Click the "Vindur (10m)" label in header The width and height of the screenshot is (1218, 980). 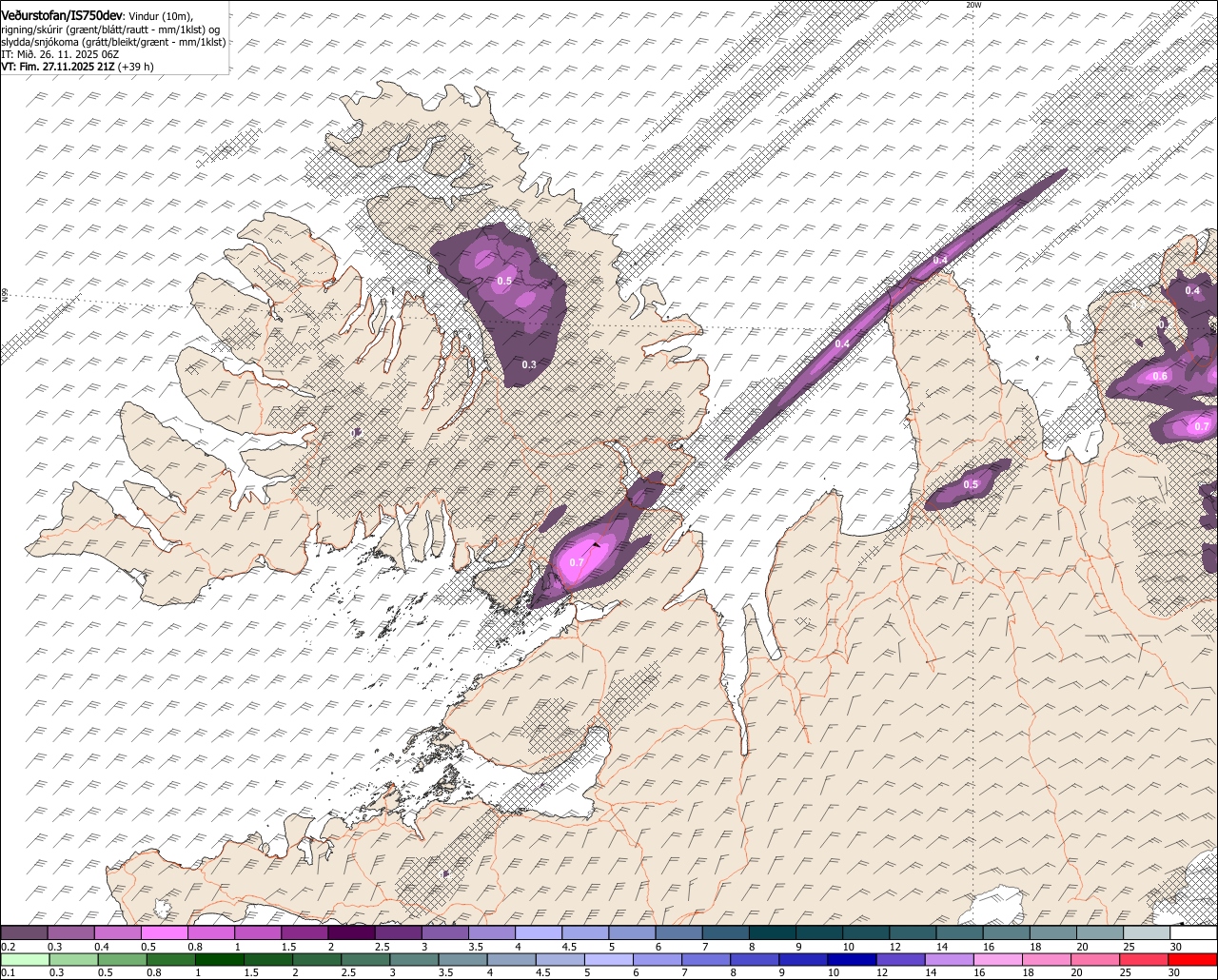161,16
